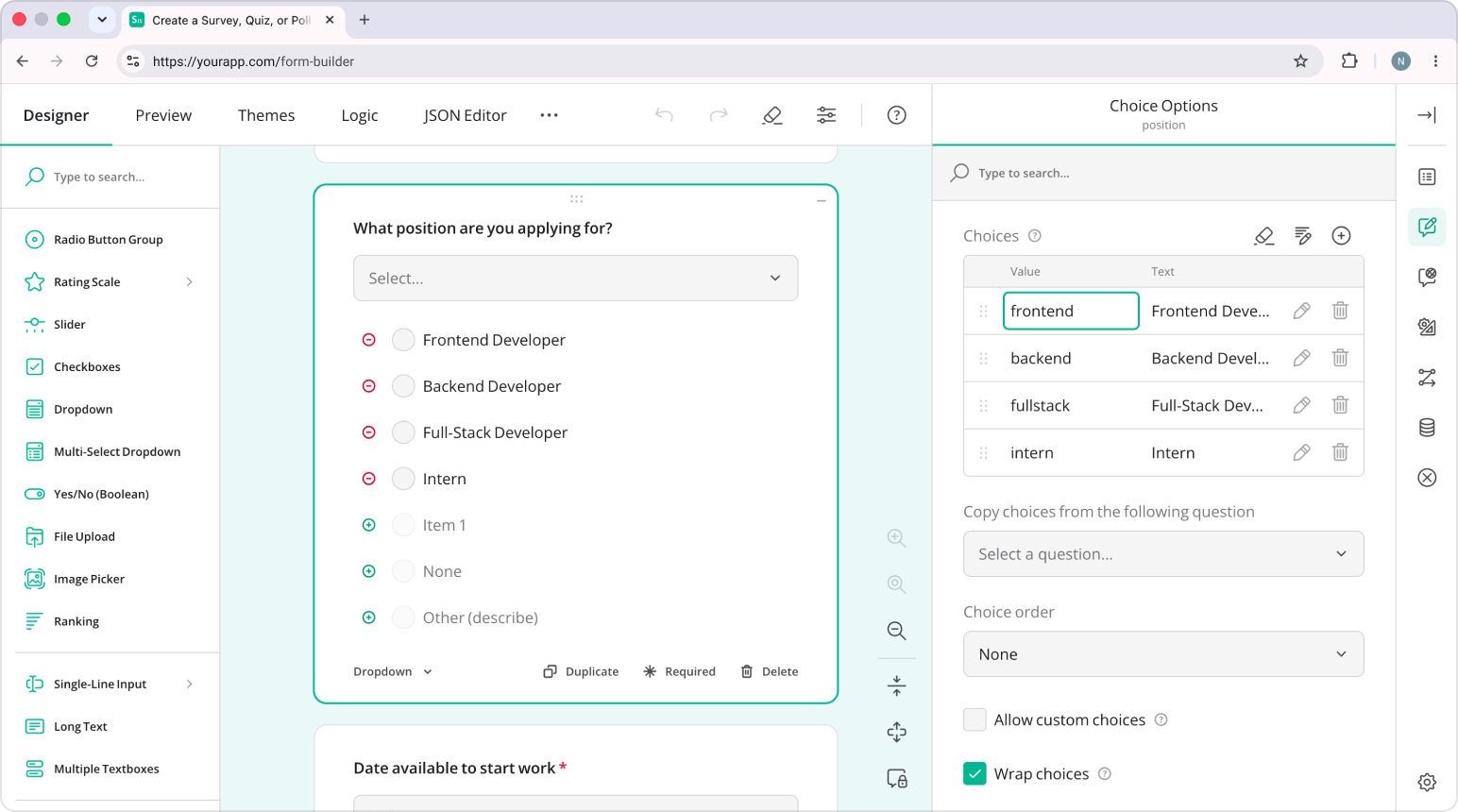Image resolution: width=1458 pixels, height=812 pixels.
Task: Remove the Frontend Developer item
Action: 369,340
